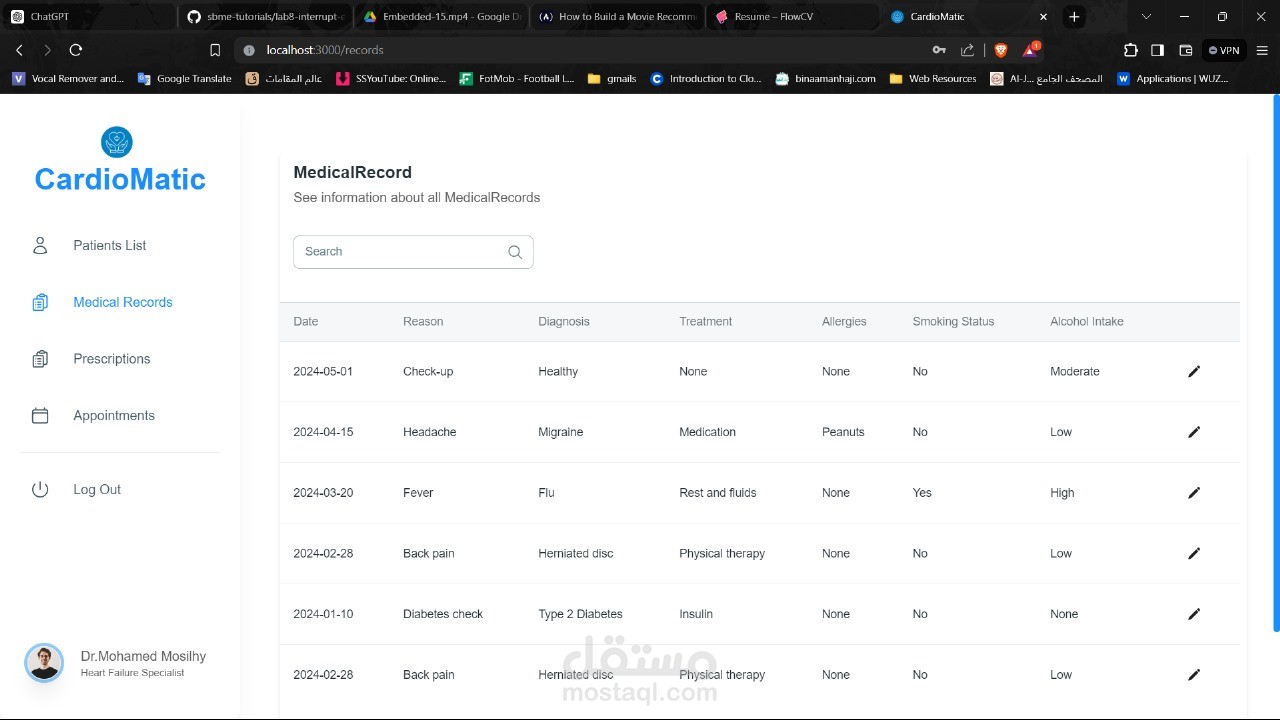Close the CardioMatic browser tab
Viewport: 1280px width, 720px height.
tap(1043, 17)
